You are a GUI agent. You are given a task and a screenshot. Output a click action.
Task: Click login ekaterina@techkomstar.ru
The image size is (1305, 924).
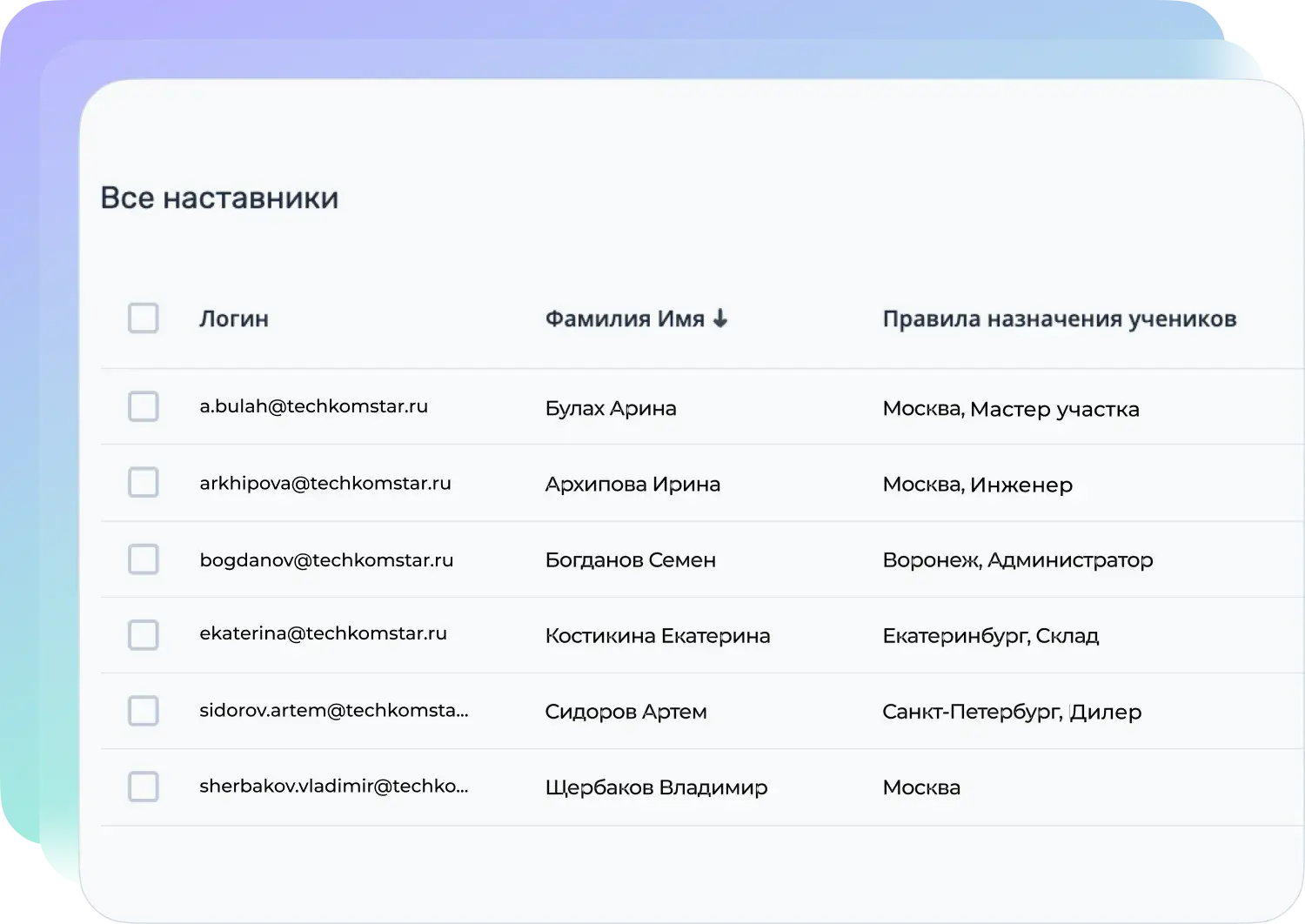coord(324,633)
